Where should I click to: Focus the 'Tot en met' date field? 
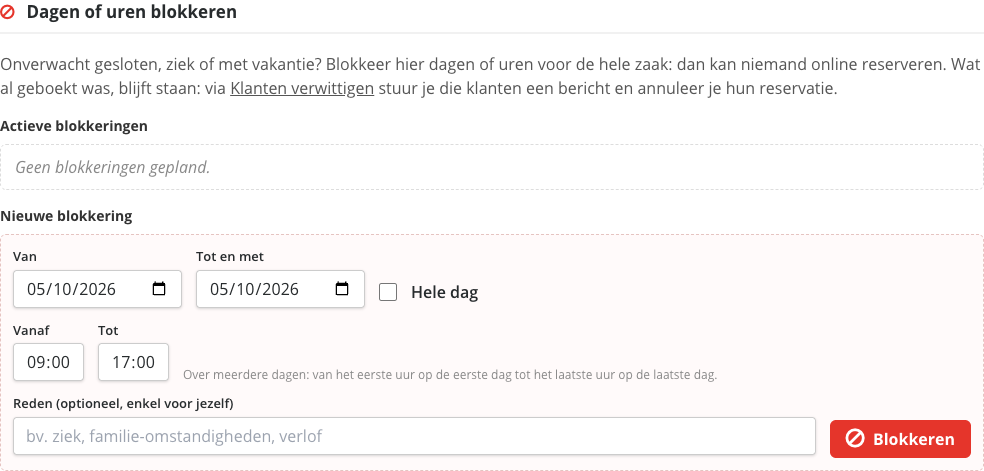280,289
